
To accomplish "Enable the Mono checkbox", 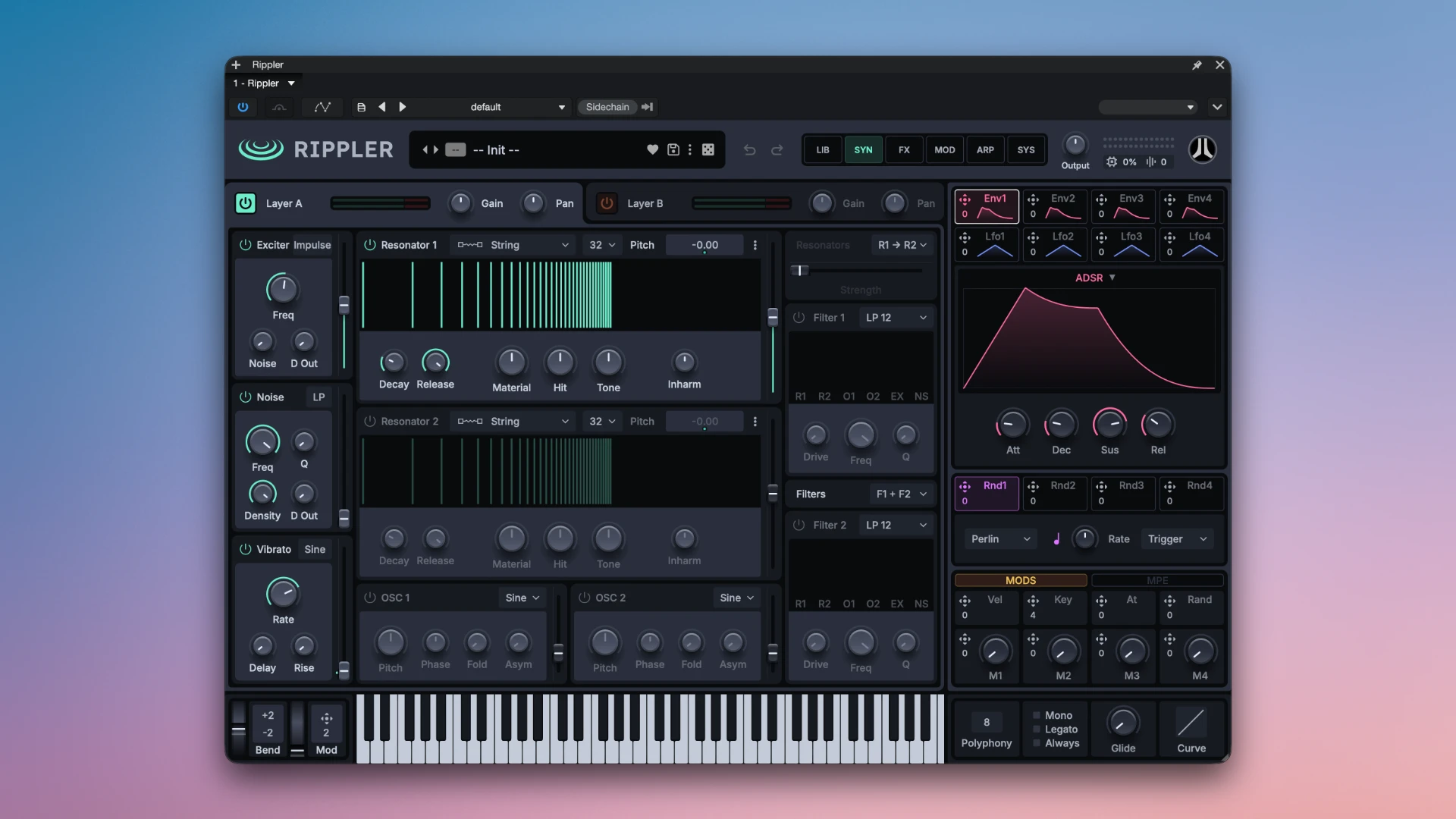I will (1037, 715).
